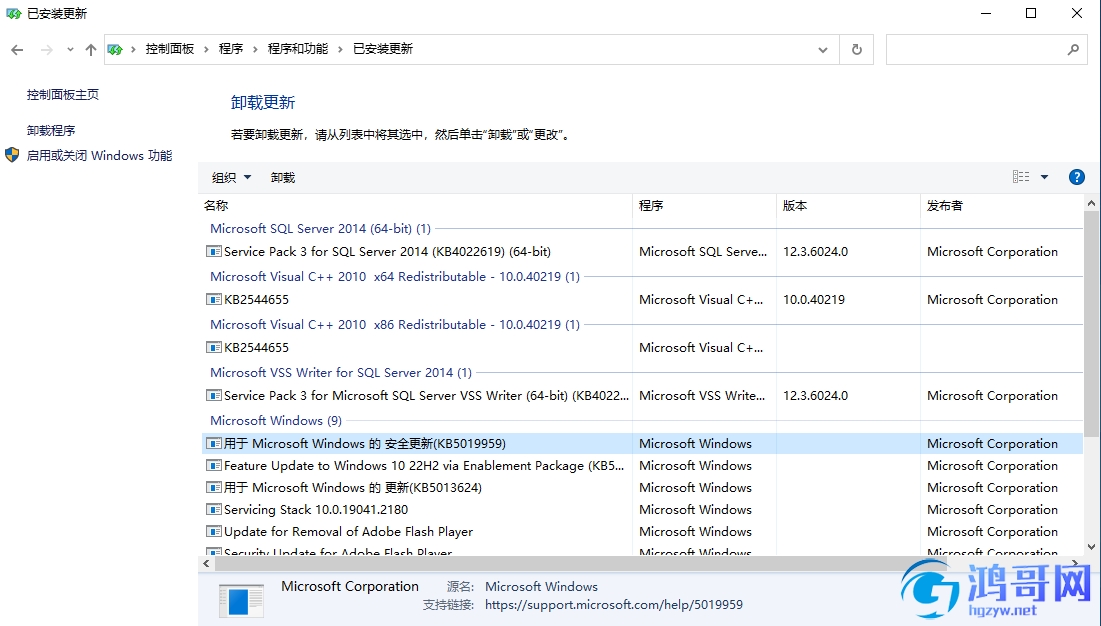Refresh the installed updates list
1101x626 pixels.
[857, 49]
